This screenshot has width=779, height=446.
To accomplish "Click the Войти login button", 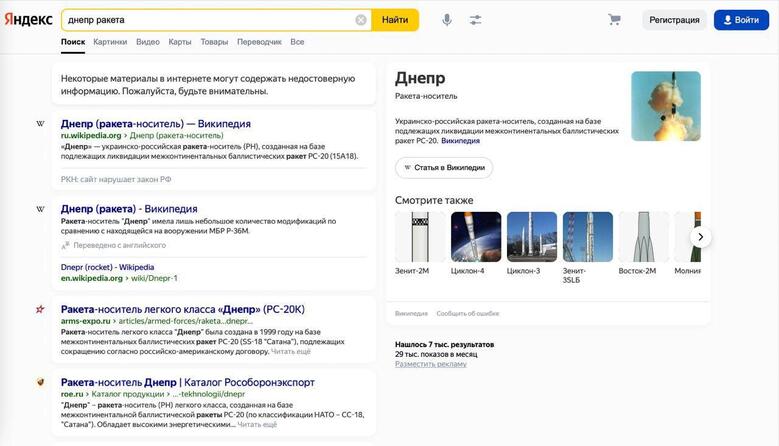I will 741,20.
